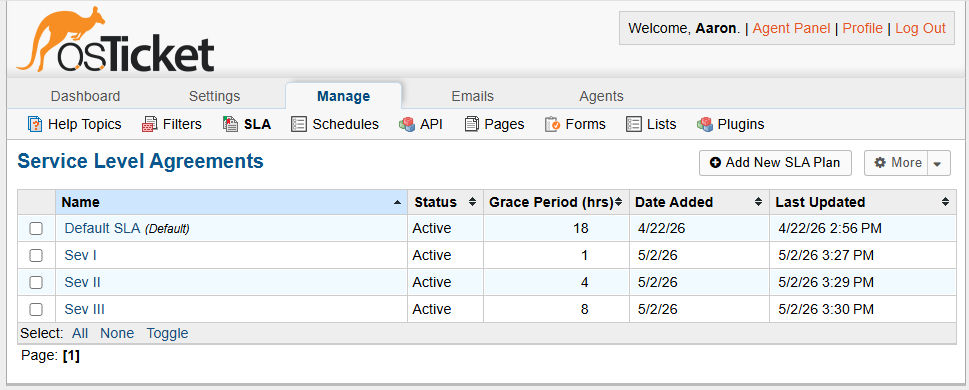Click the Schedules list icon
The height and width of the screenshot is (390, 969).
[298, 124]
